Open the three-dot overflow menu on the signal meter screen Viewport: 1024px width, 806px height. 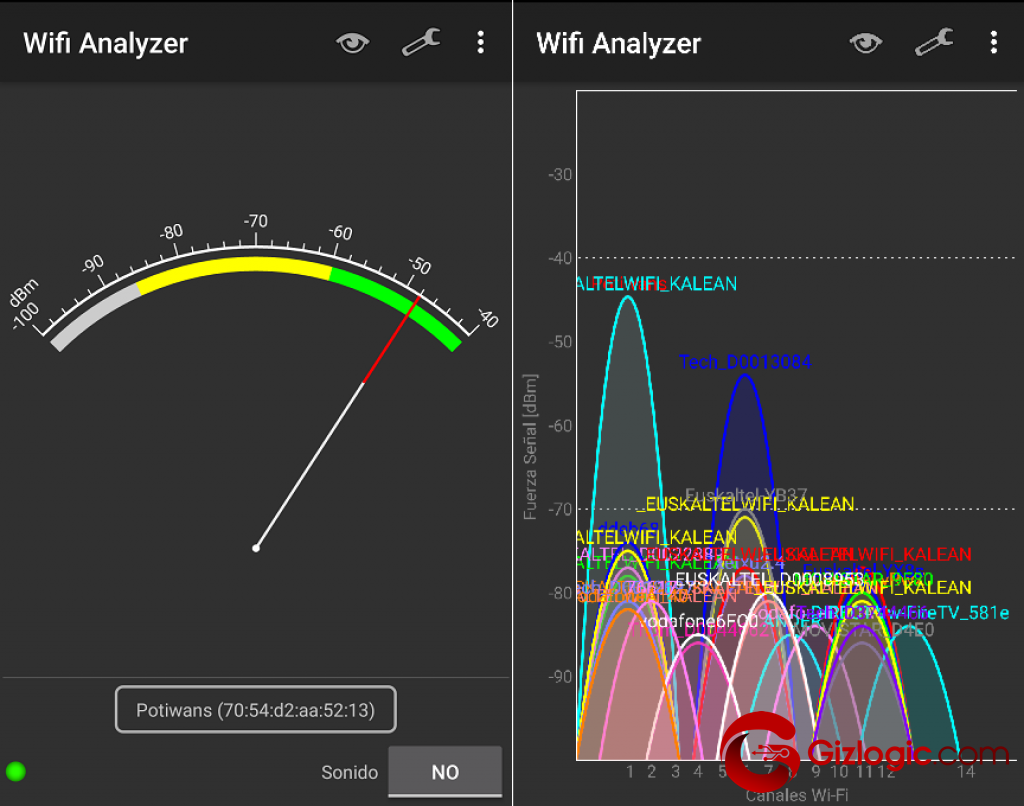click(481, 42)
